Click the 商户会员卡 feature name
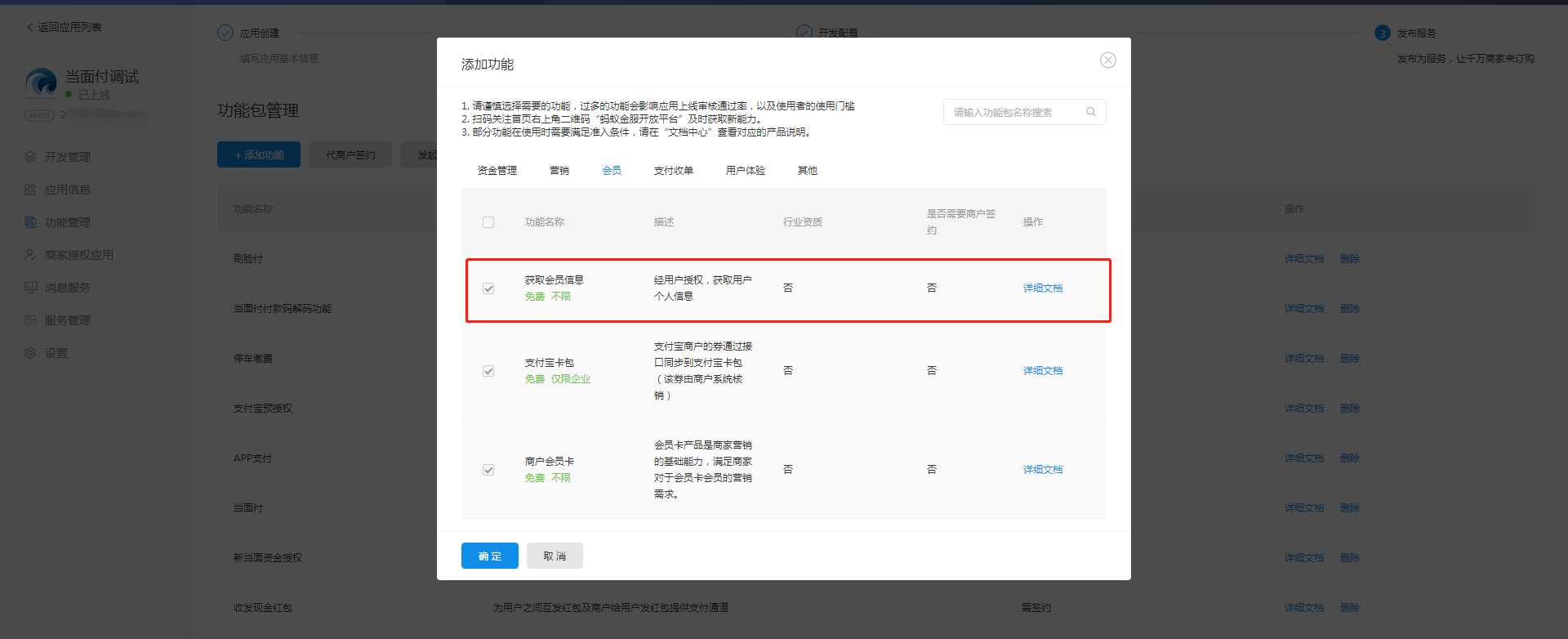Image resolution: width=1568 pixels, height=639 pixels. (550, 462)
